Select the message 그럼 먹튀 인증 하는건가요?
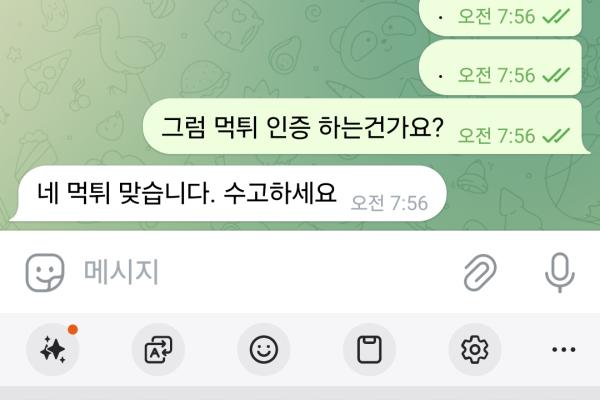 [364, 126]
